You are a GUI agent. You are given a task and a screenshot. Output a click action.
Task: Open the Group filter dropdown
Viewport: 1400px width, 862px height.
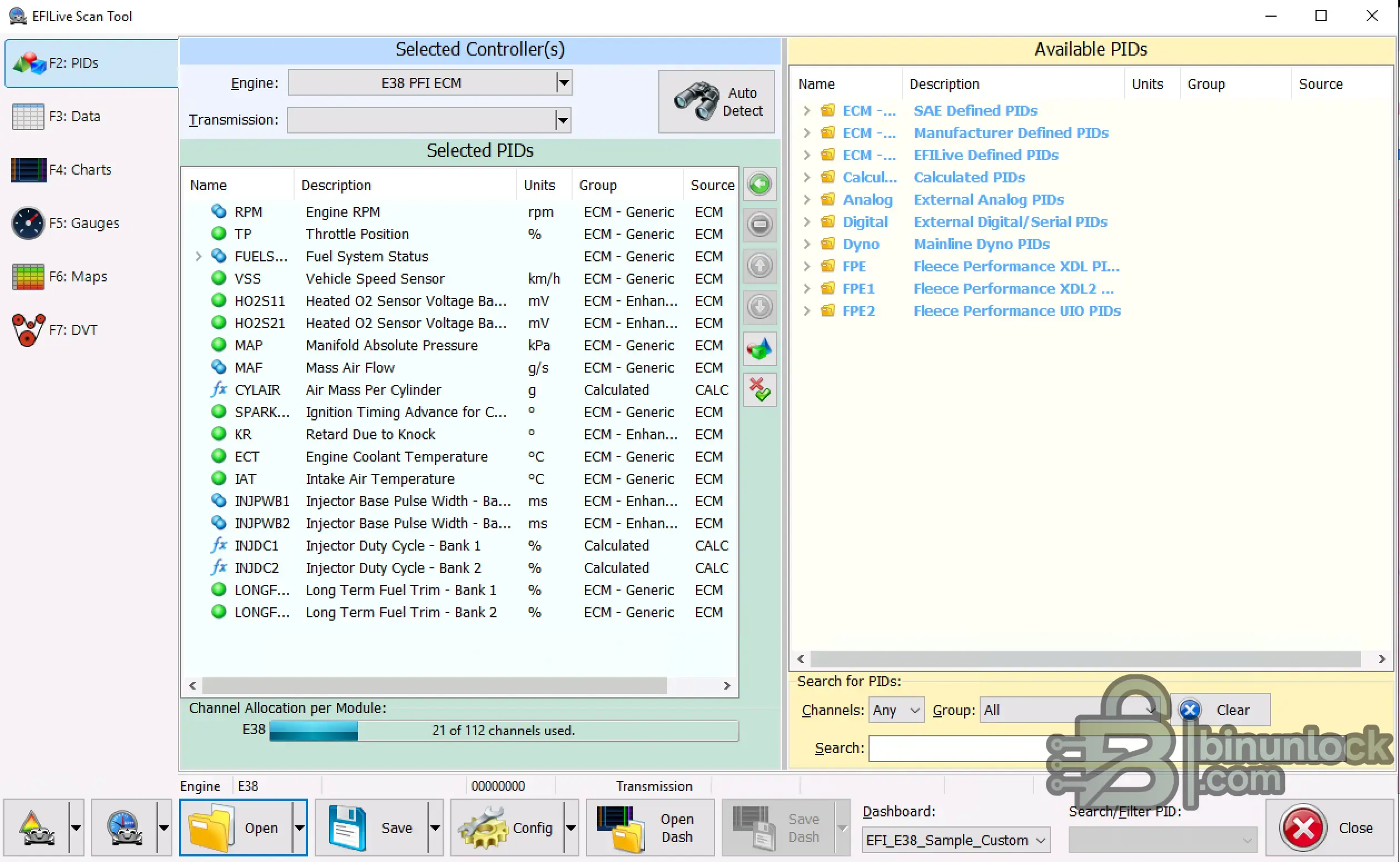click(x=1070, y=710)
